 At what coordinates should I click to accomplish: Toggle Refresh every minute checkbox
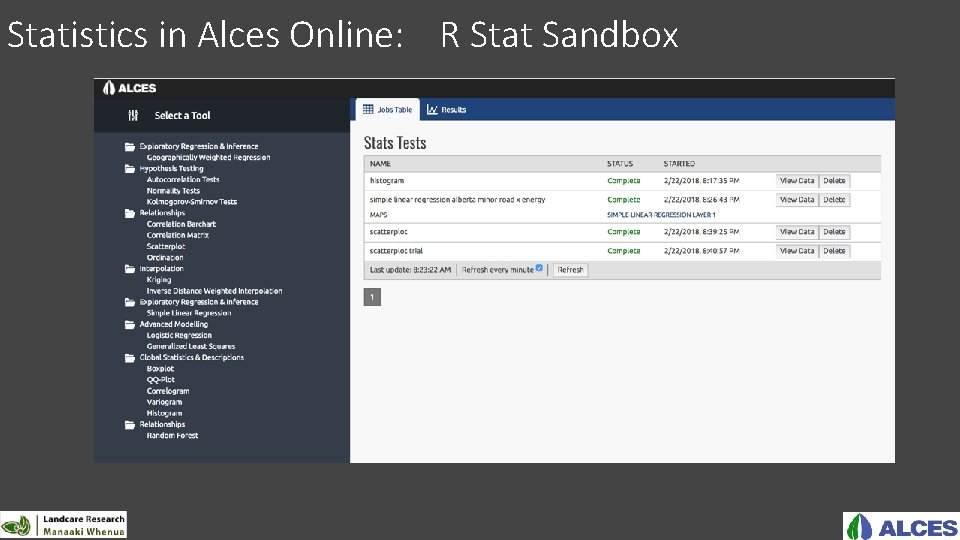click(539, 268)
